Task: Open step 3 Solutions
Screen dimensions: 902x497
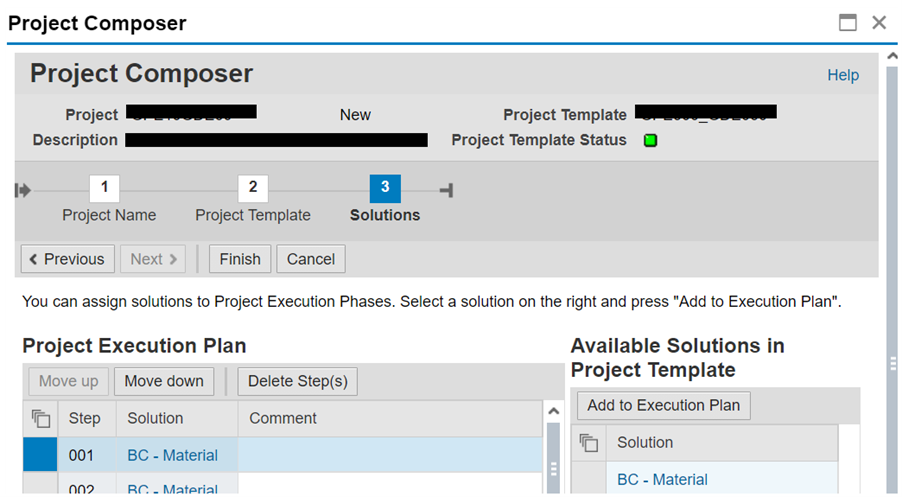Action: (385, 188)
